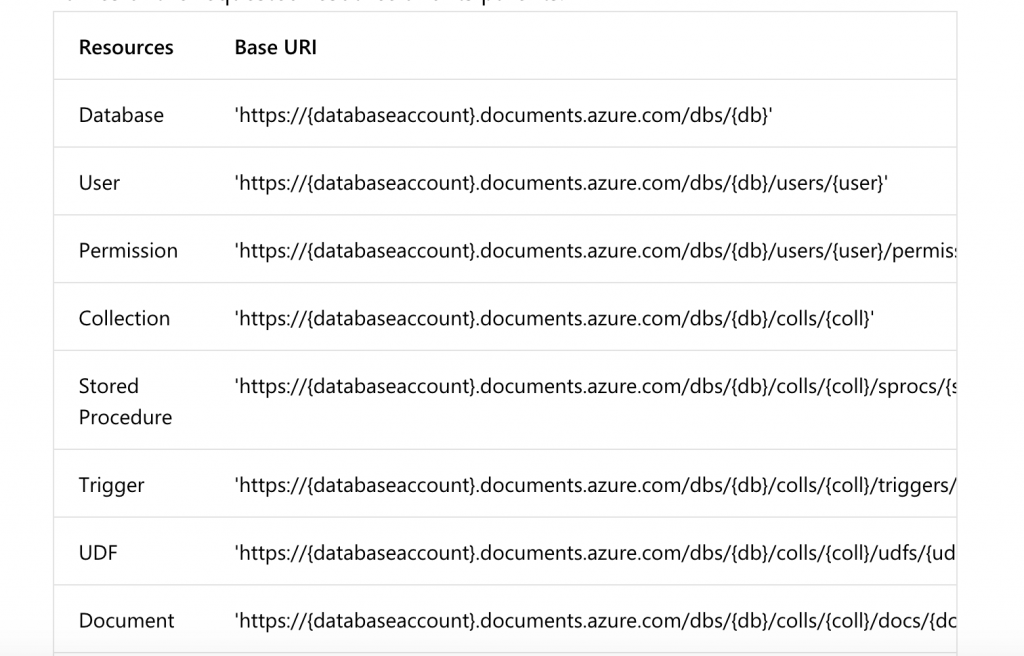Click the Collection base URI text

554,318
